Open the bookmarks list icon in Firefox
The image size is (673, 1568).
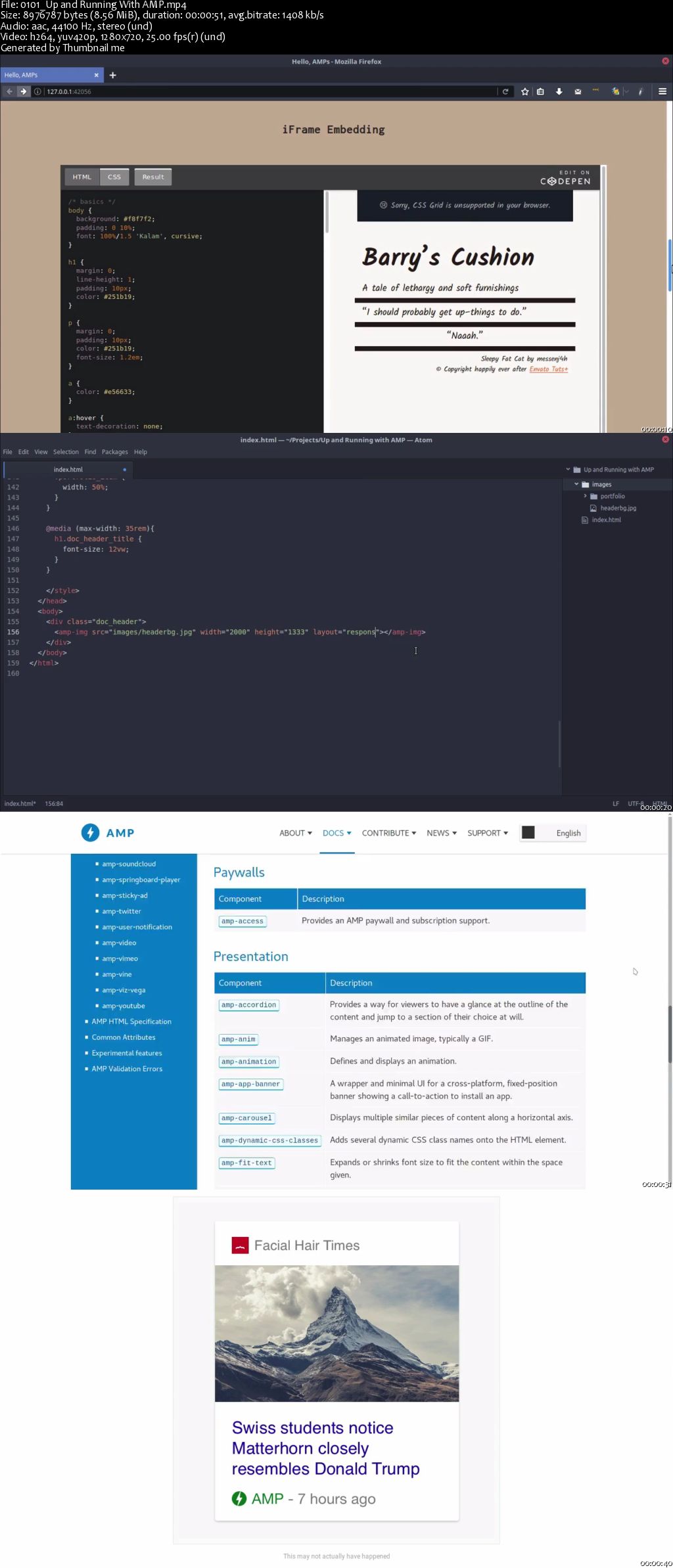click(540, 91)
